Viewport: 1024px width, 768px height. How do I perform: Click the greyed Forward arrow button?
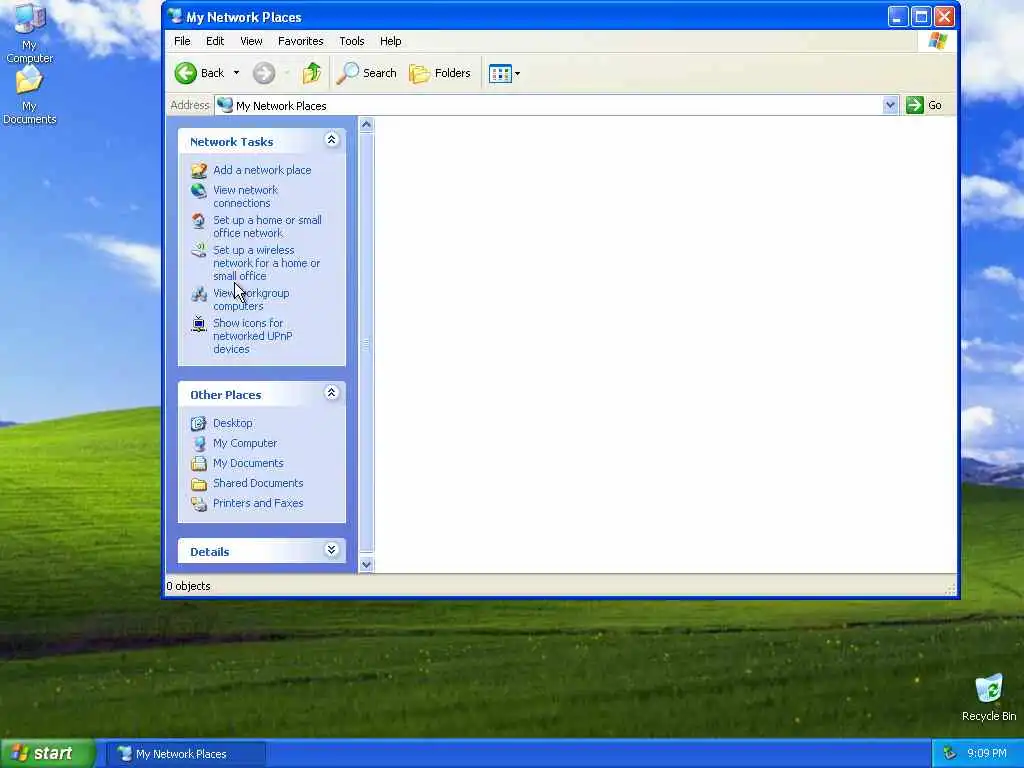tap(264, 73)
